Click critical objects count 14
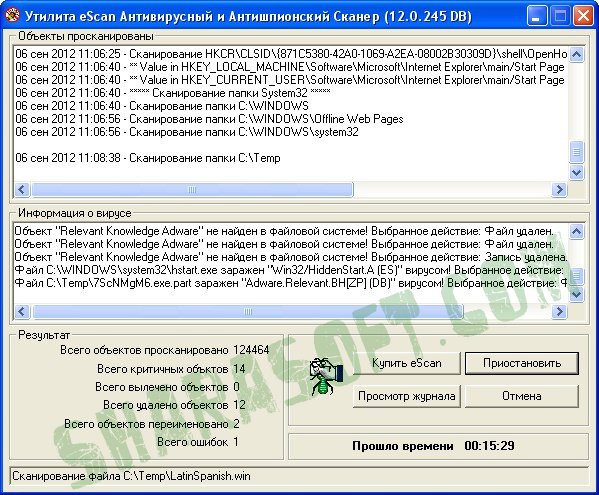Viewport: 599px width, 495px height. pyautogui.click(x=239, y=369)
